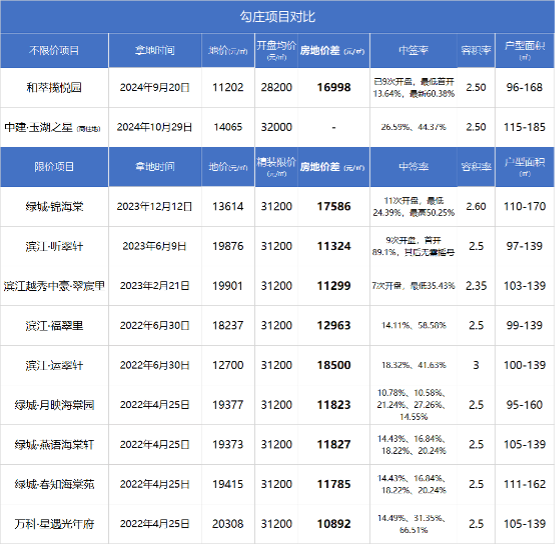Click date 2024年10月29日
556x544 pixels.
(155, 127)
